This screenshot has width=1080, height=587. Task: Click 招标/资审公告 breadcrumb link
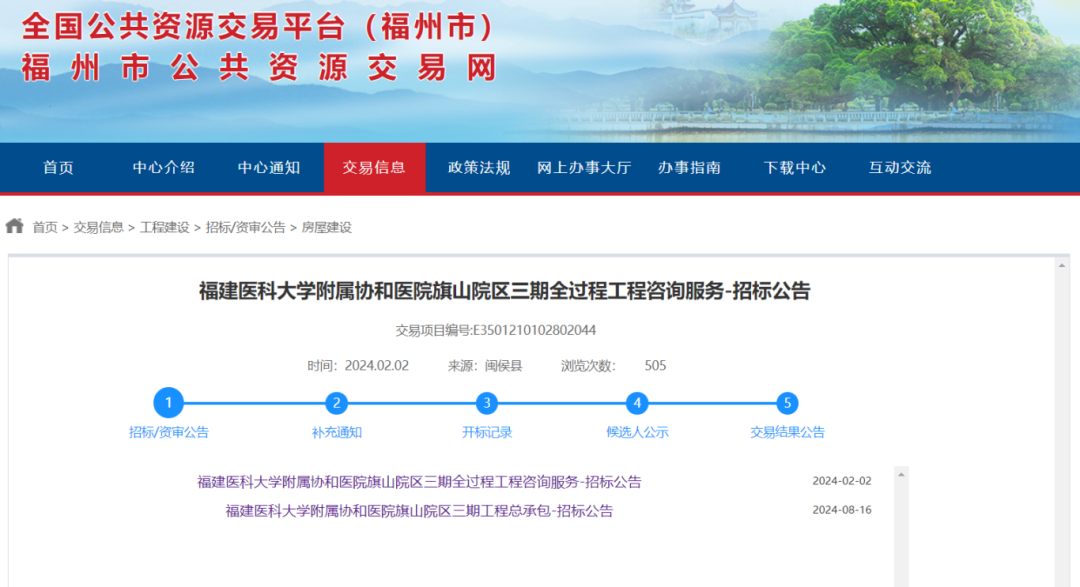pyautogui.click(x=245, y=227)
